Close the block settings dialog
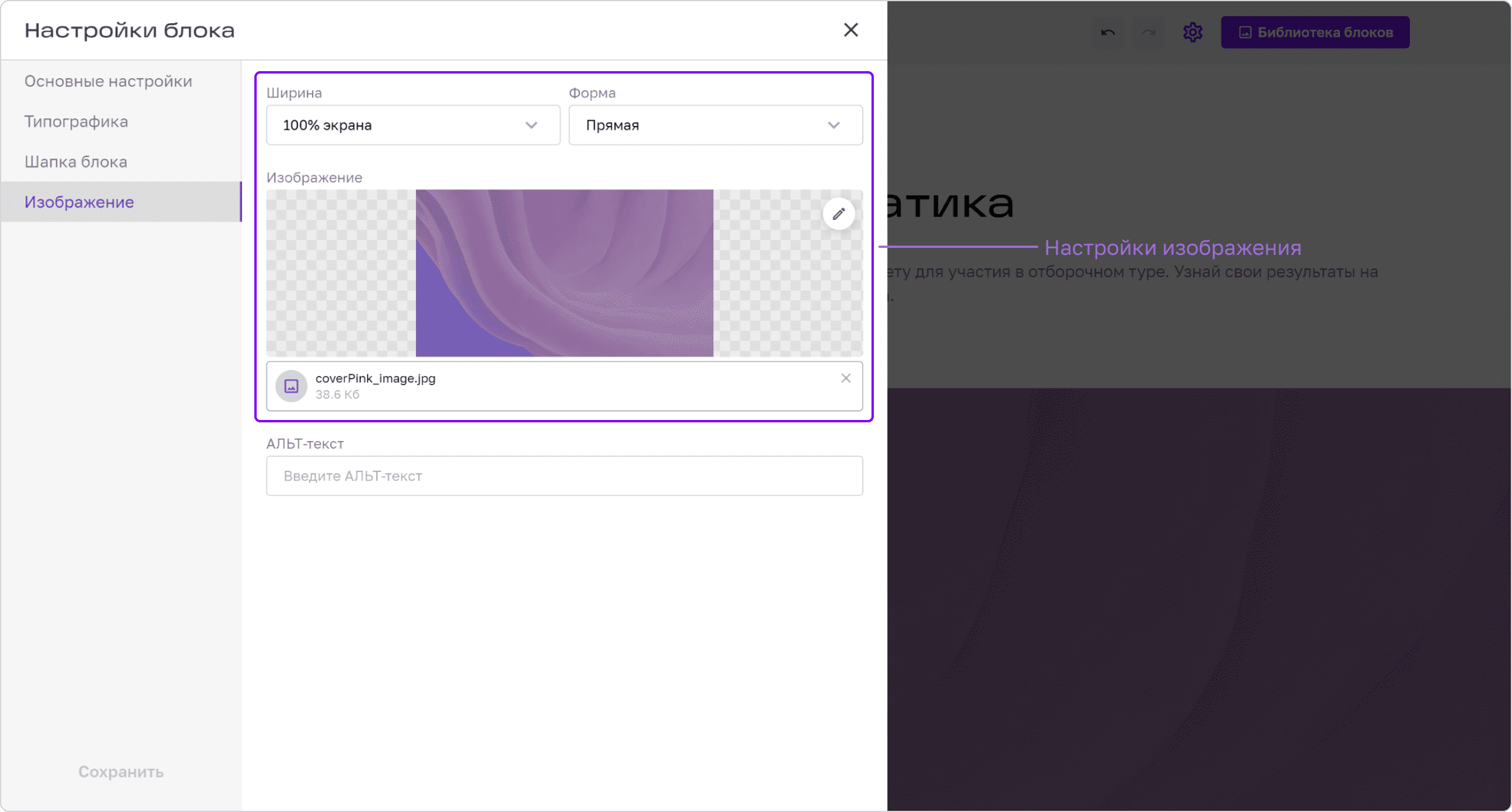The height and width of the screenshot is (812, 1512). click(x=850, y=30)
